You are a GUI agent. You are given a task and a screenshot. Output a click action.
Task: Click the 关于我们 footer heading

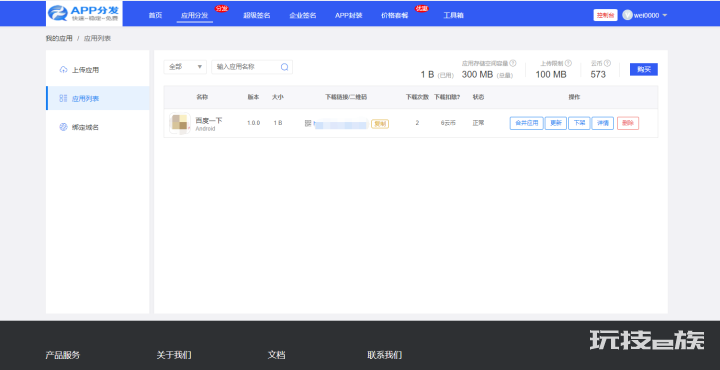click(174, 355)
